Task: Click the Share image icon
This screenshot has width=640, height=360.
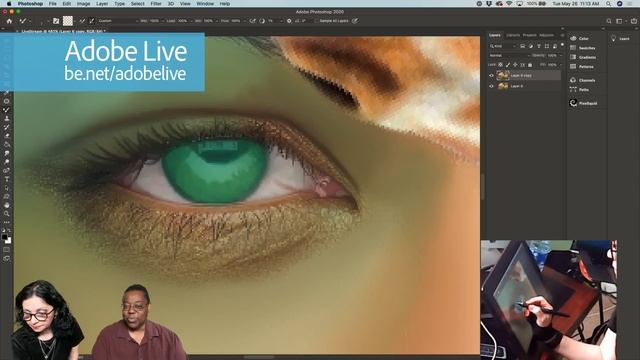Action: click(x=633, y=21)
